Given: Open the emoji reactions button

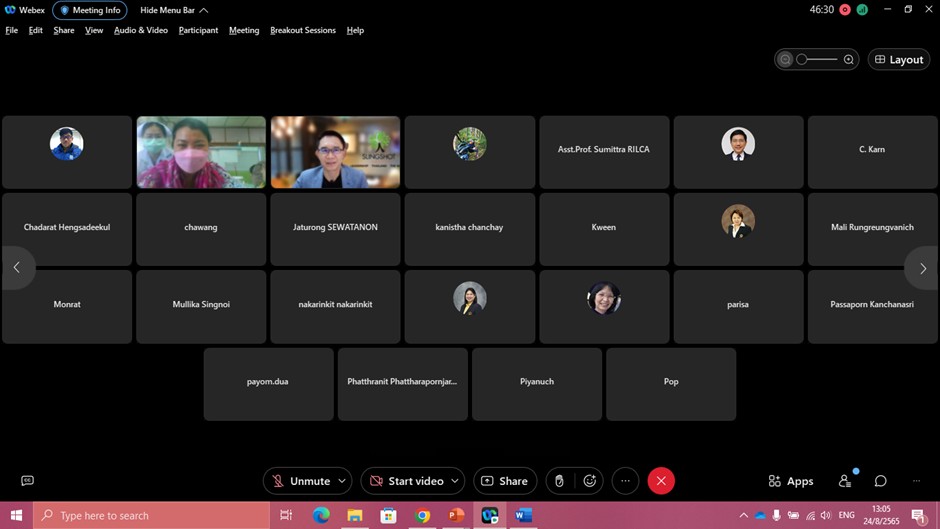Looking at the screenshot, I should 590,481.
